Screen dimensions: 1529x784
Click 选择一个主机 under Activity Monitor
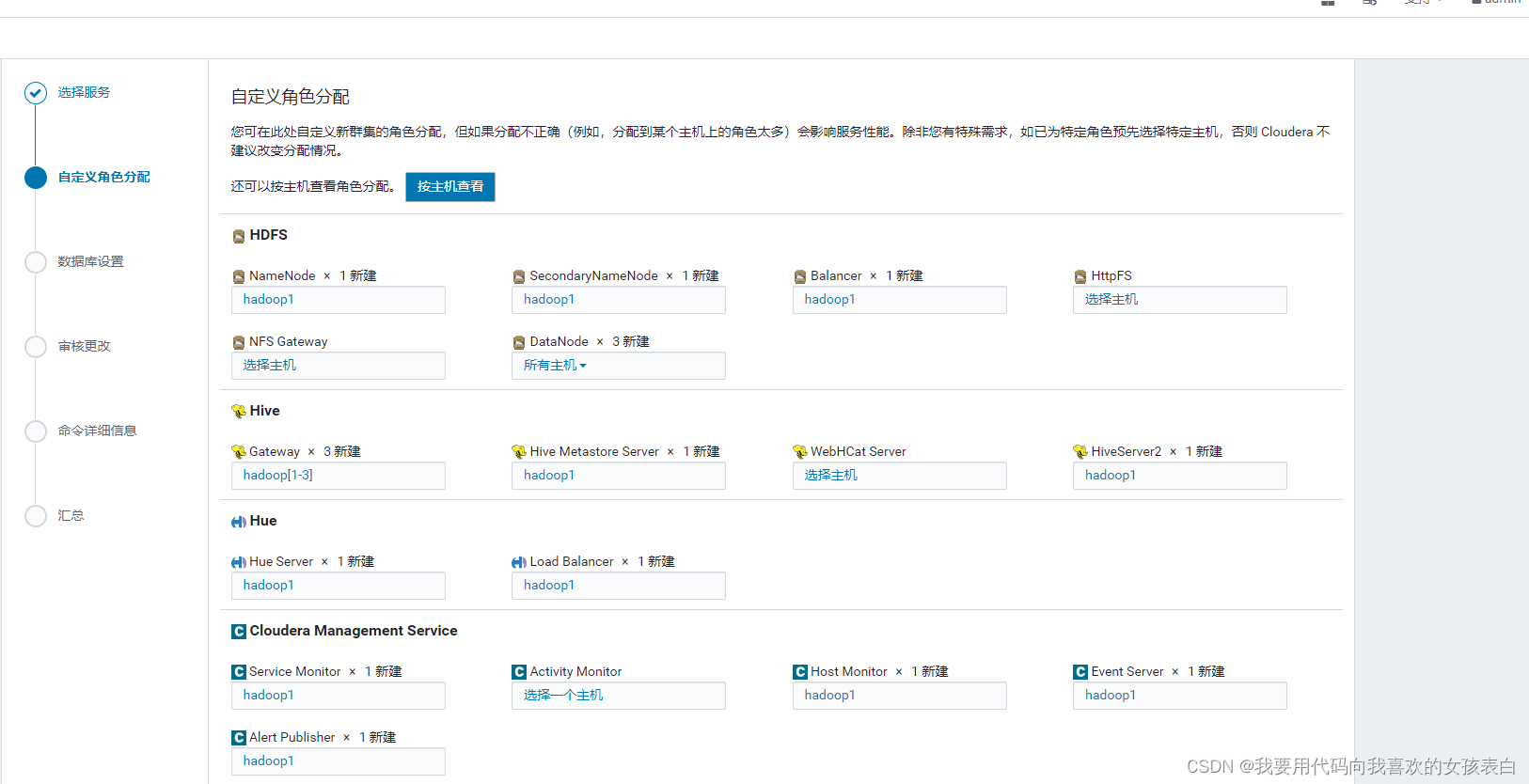563,696
